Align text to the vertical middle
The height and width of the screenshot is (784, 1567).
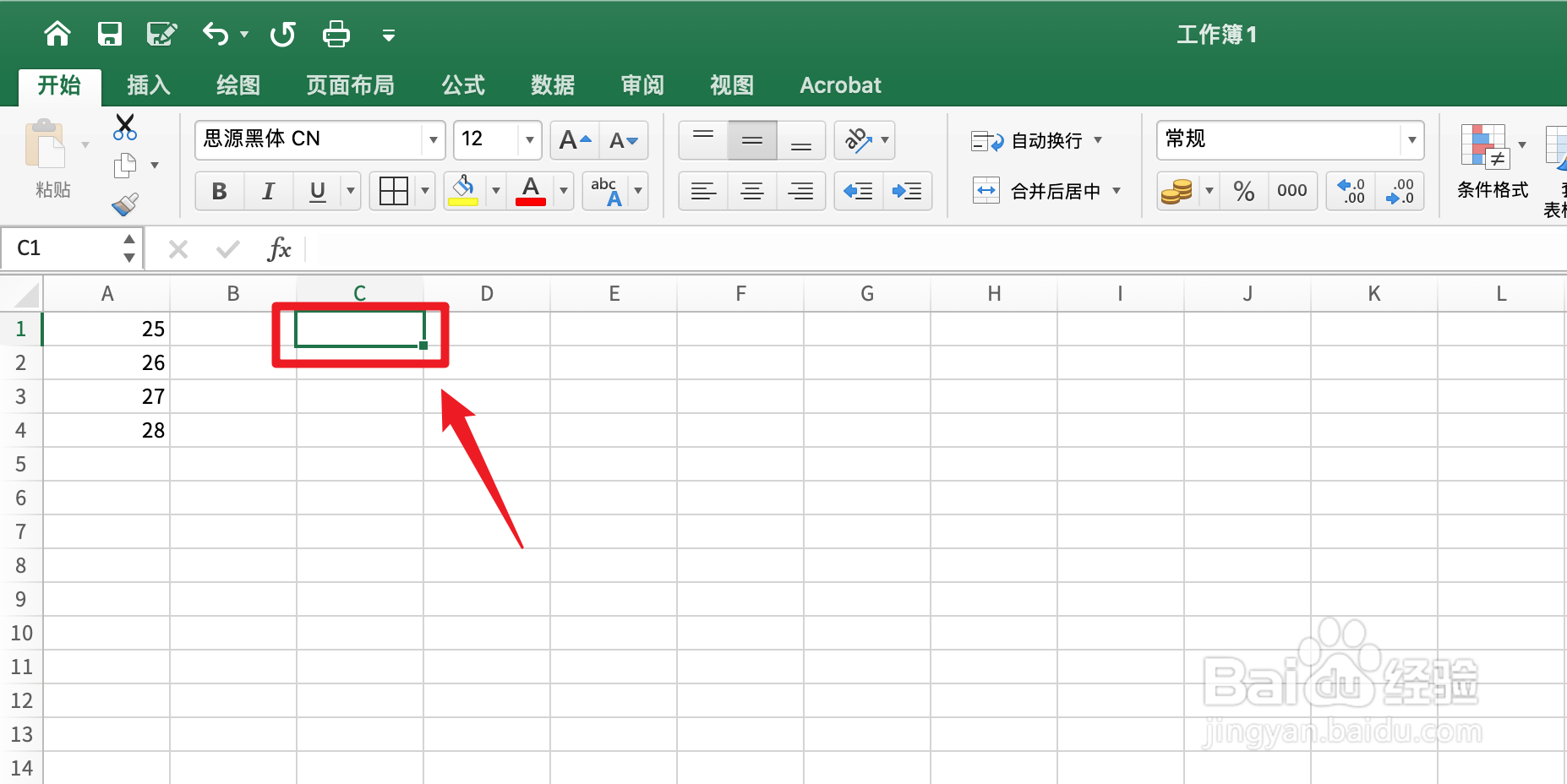click(x=752, y=140)
